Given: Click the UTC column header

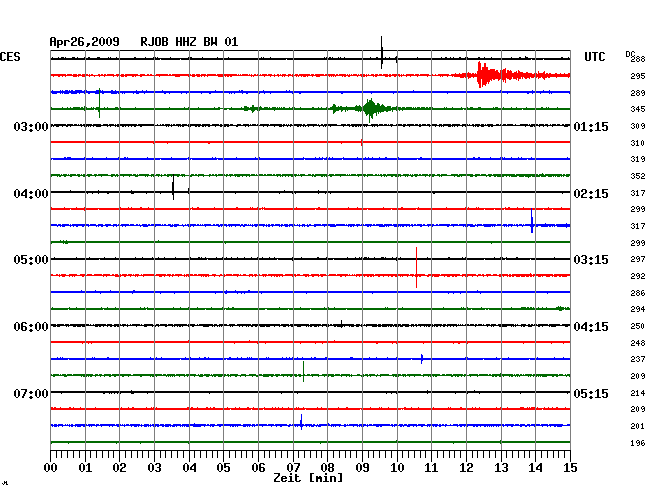Looking at the screenshot, I should click(594, 57).
